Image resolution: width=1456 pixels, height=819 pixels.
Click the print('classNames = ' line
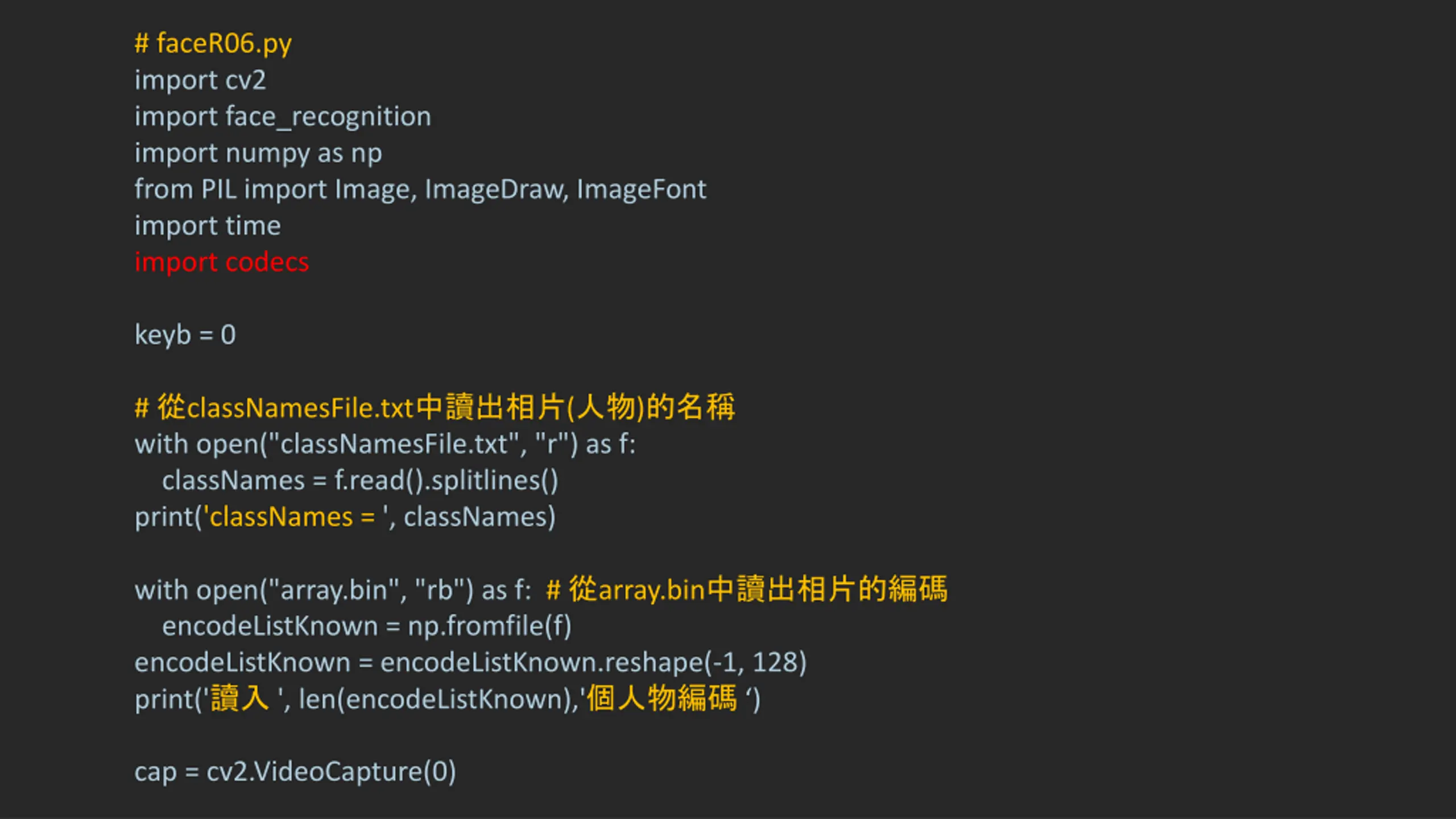coord(345,517)
